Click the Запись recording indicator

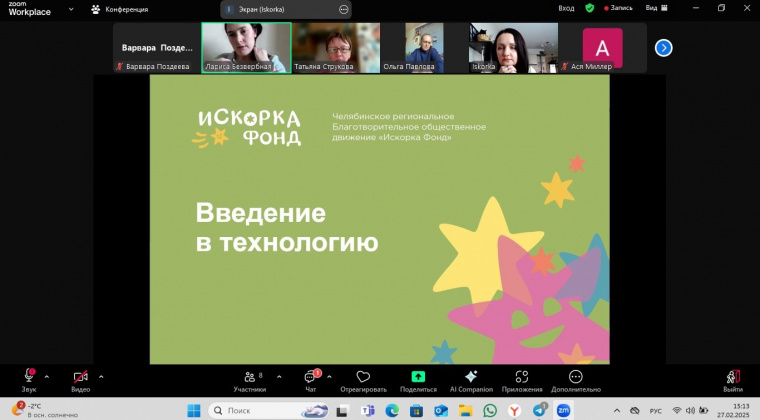click(618, 8)
